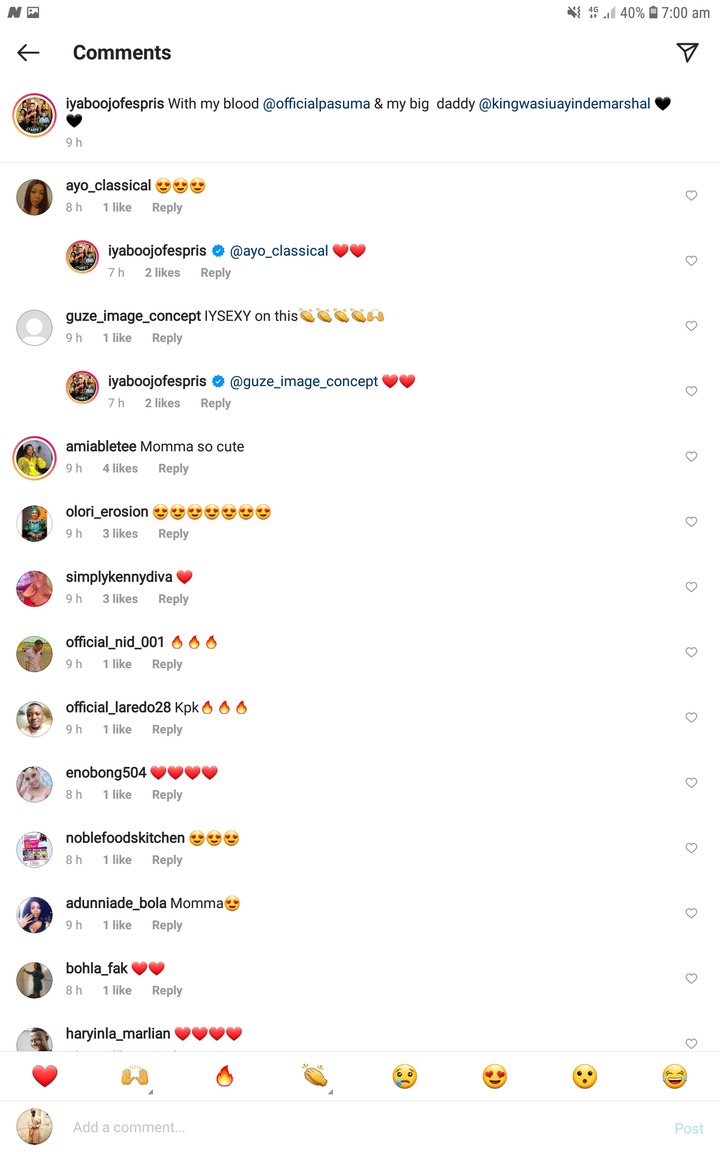Open @officialpasuma mention link

[x=317, y=104]
